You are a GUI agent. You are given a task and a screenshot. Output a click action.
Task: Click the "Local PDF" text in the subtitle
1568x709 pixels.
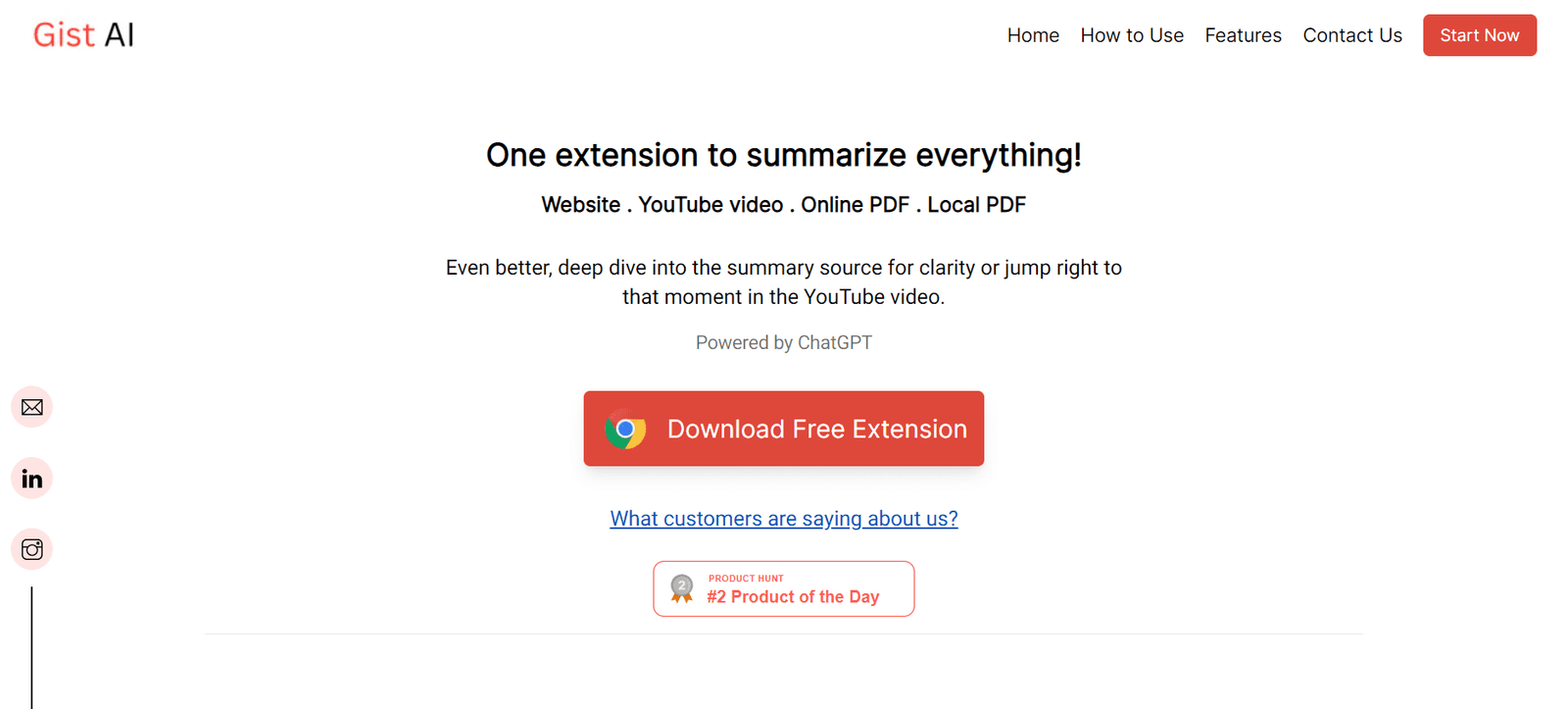[976, 205]
